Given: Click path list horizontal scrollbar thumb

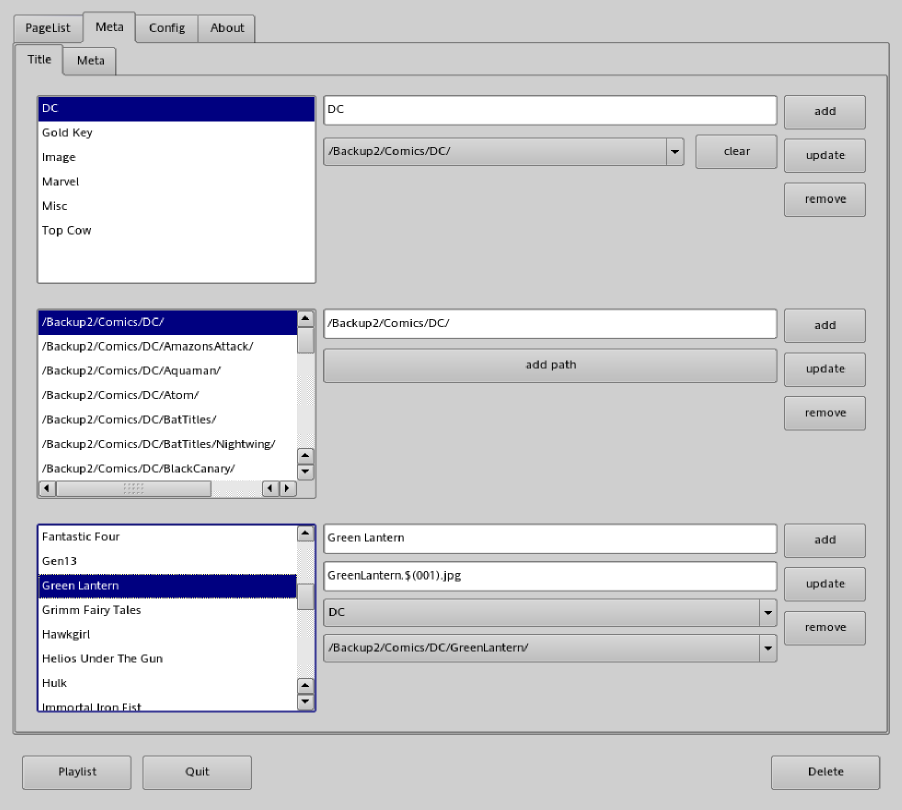Looking at the screenshot, I should [133, 489].
